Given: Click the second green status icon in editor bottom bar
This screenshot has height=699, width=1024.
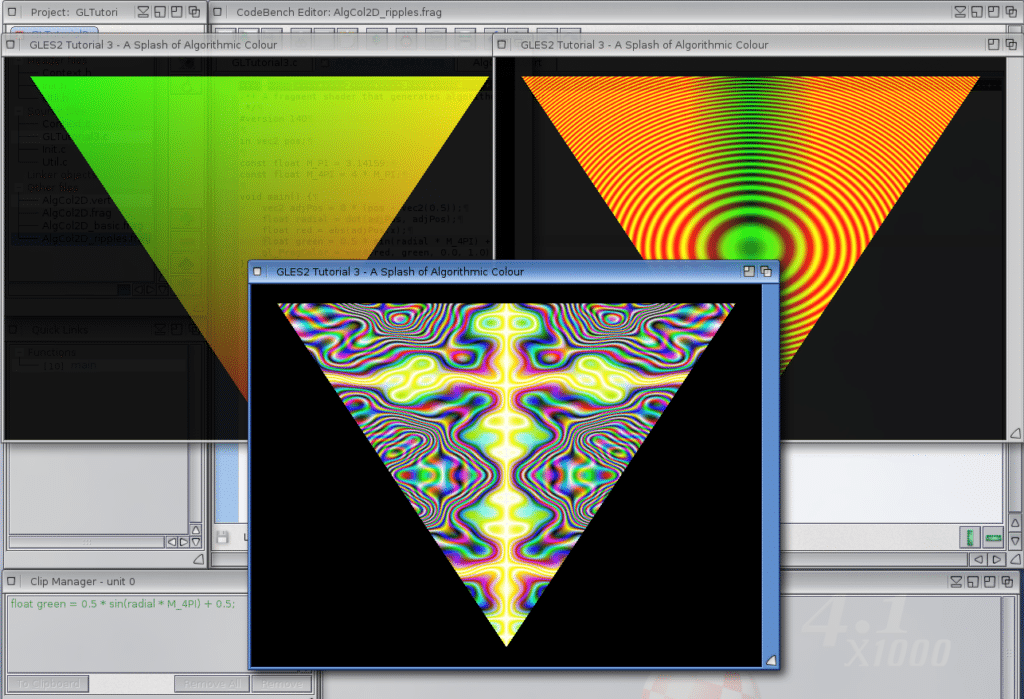Looking at the screenshot, I should pos(993,538).
